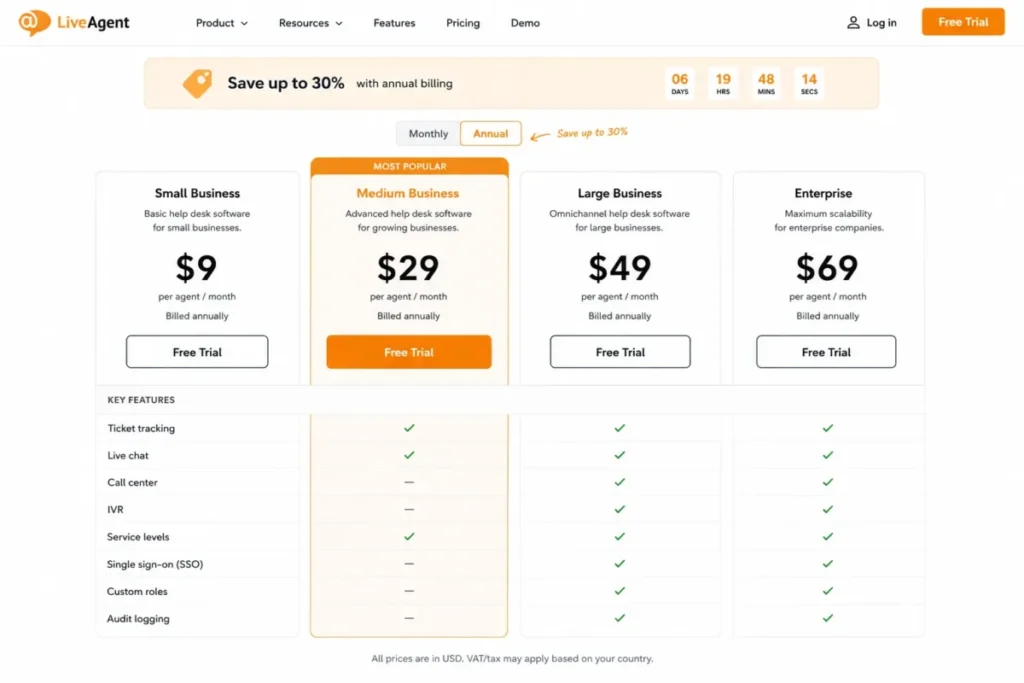
Task: Switch billing to Monthly
Action: click(x=428, y=133)
